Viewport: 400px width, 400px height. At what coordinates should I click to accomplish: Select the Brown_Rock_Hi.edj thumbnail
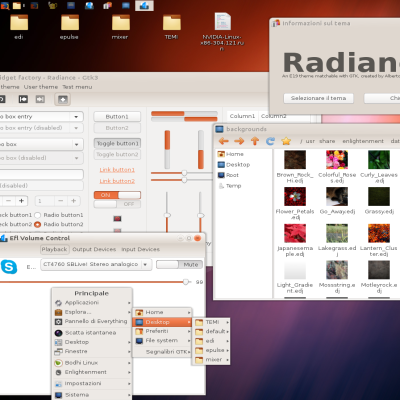coord(295,160)
